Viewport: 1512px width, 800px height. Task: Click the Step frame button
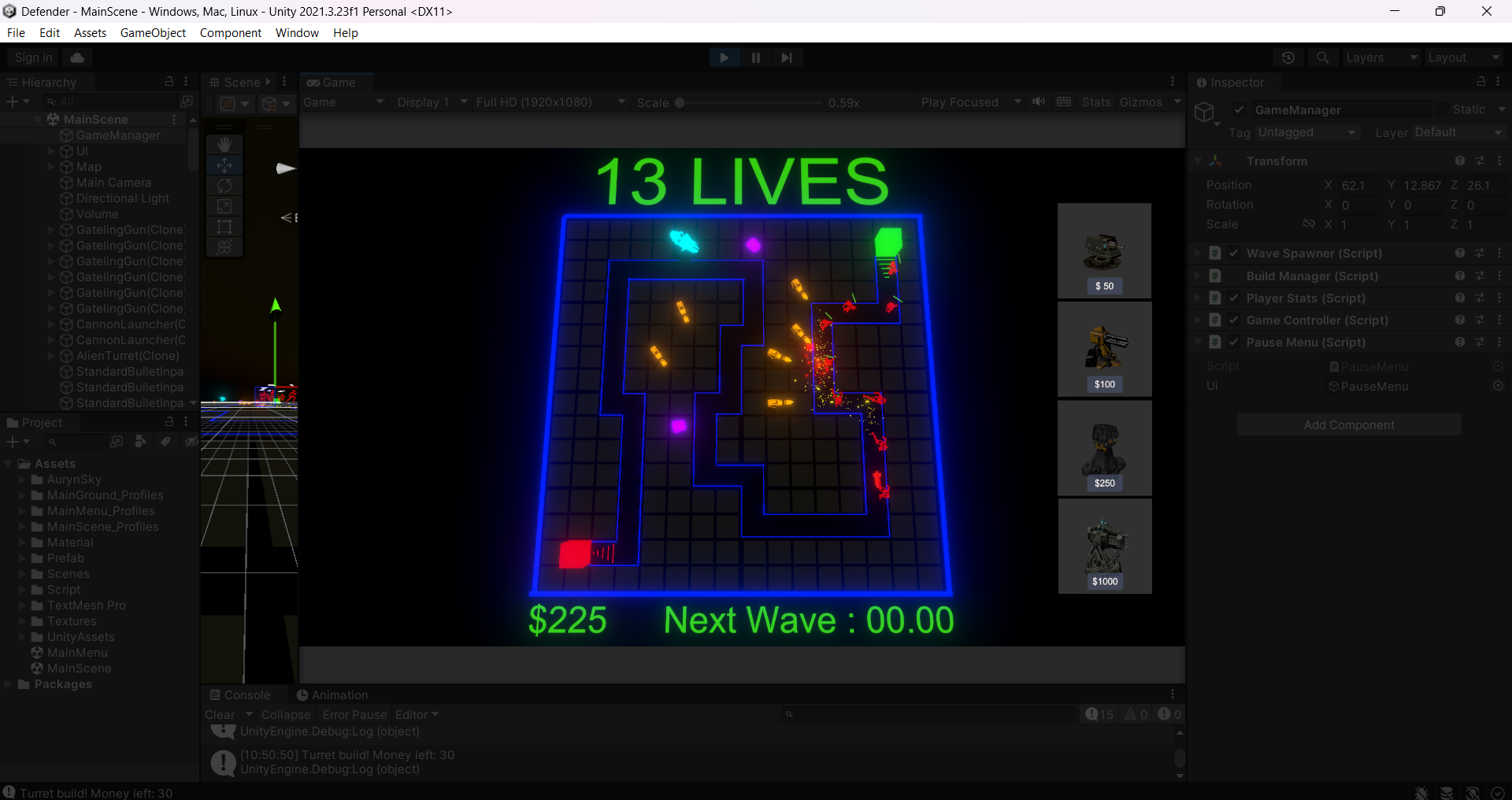[787, 57]
